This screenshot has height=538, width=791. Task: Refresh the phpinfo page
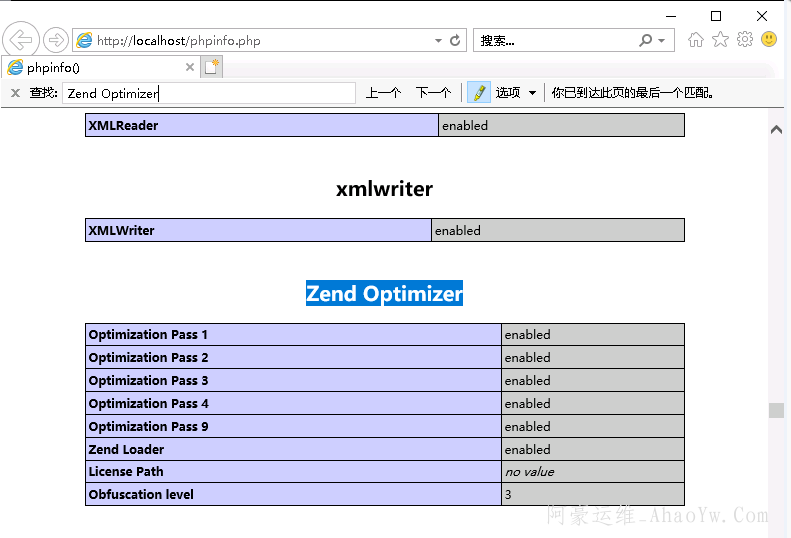[456, 41]
